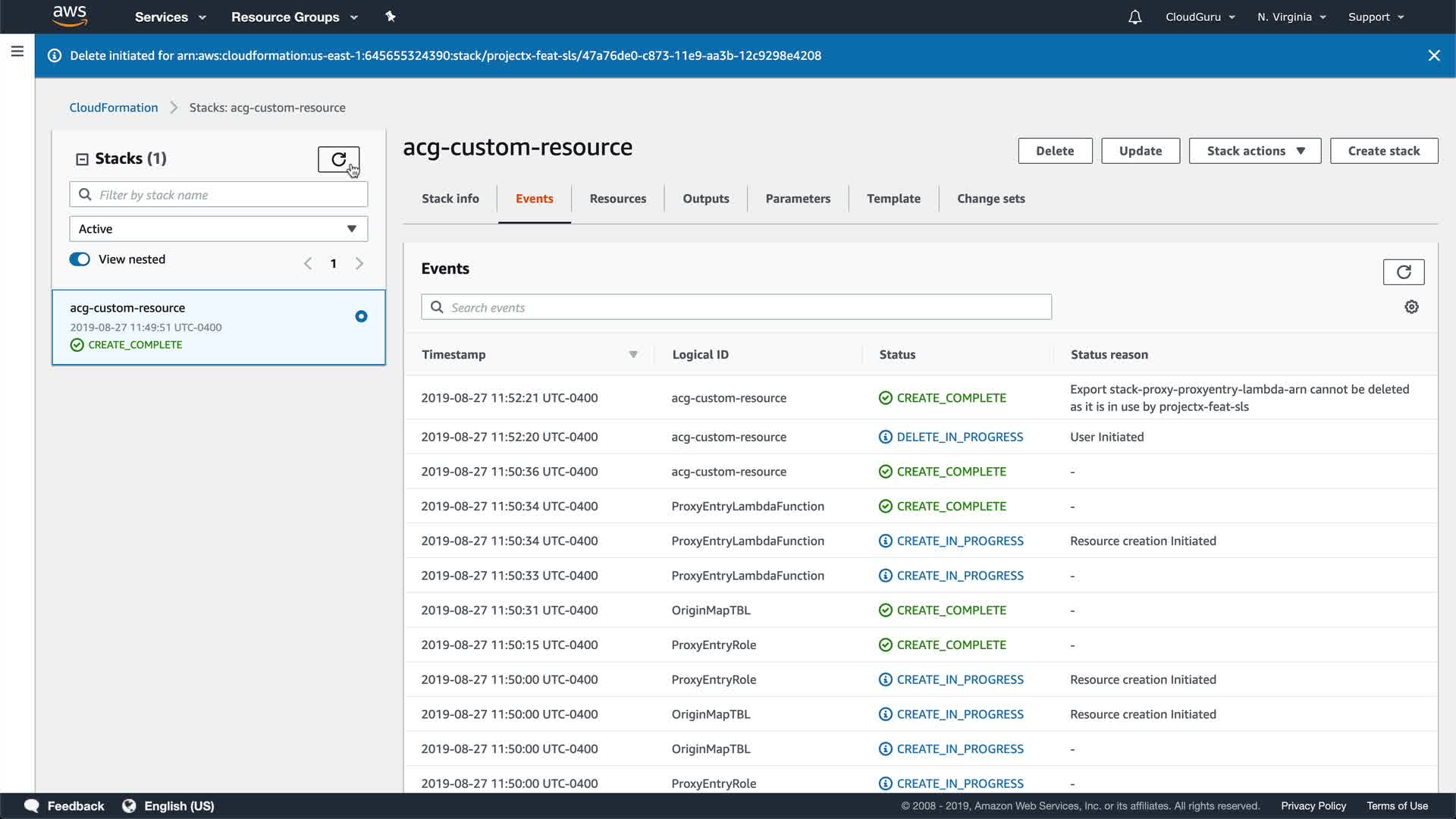
Task: Switch to the Template tab
Action: point(893,199)
